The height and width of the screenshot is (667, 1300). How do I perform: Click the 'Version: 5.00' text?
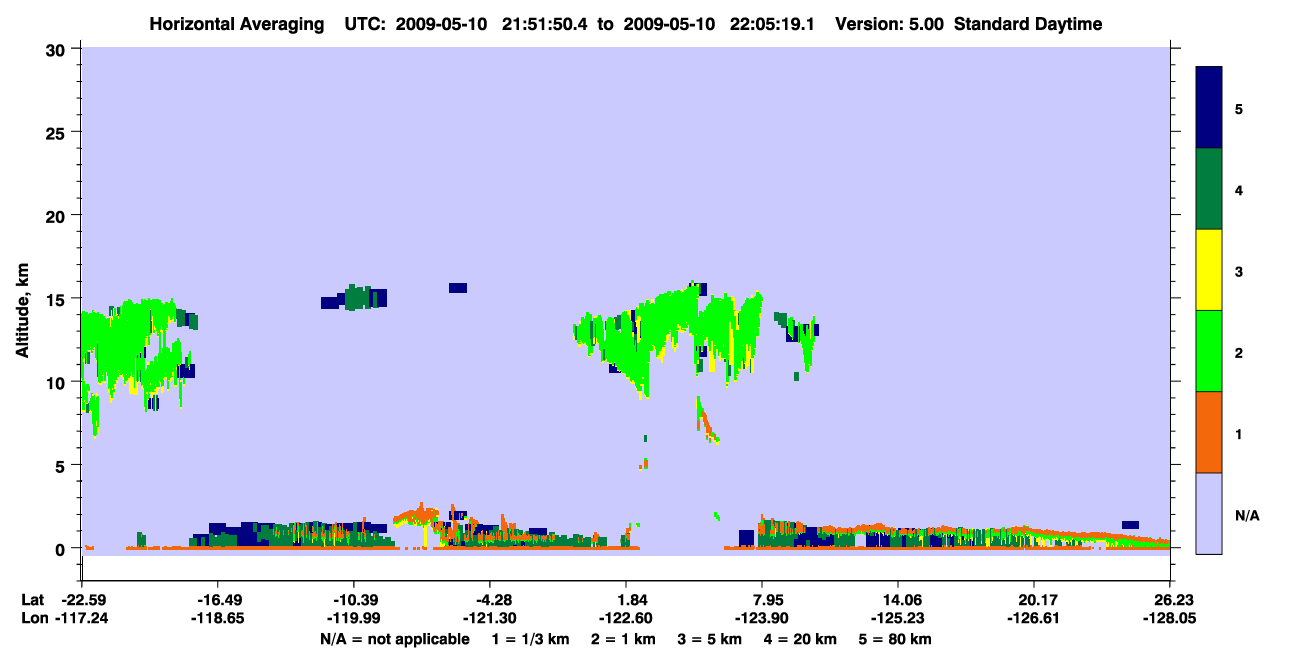click(889, 24)
